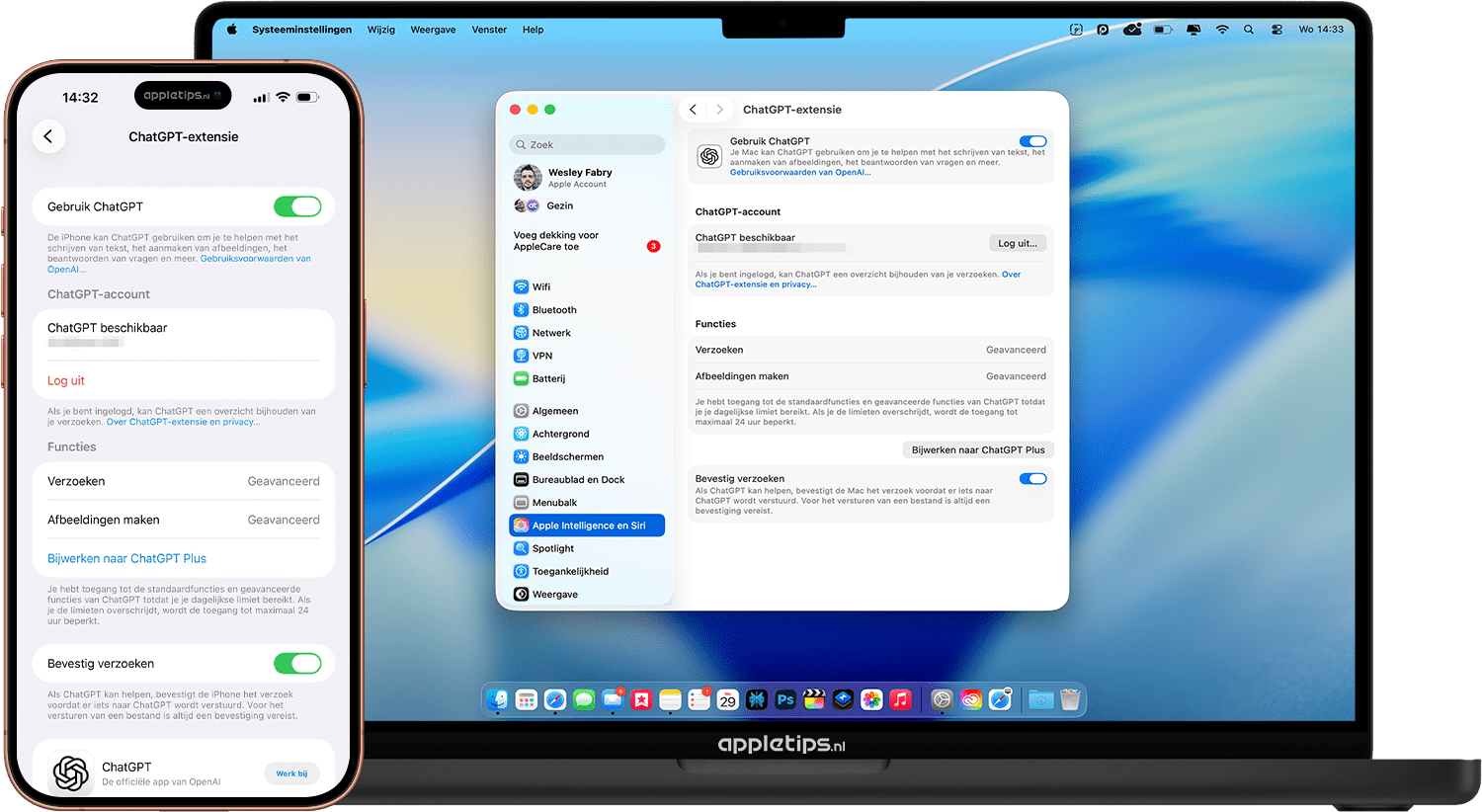Image resolution: width=1482 pixels, height=812 pixels.
Task: Select Apple Intelligence en Siri in sidebar
Action: click(x=587, y=526)
